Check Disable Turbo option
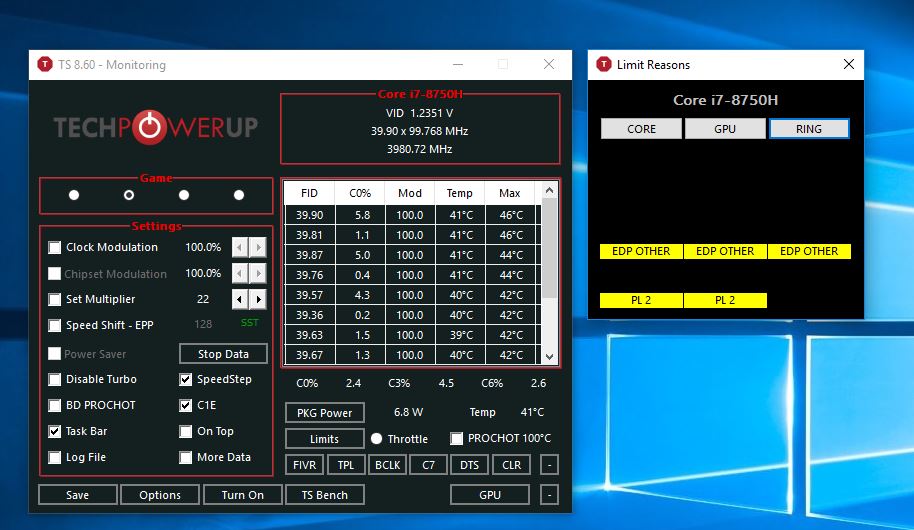 [54, 380]
